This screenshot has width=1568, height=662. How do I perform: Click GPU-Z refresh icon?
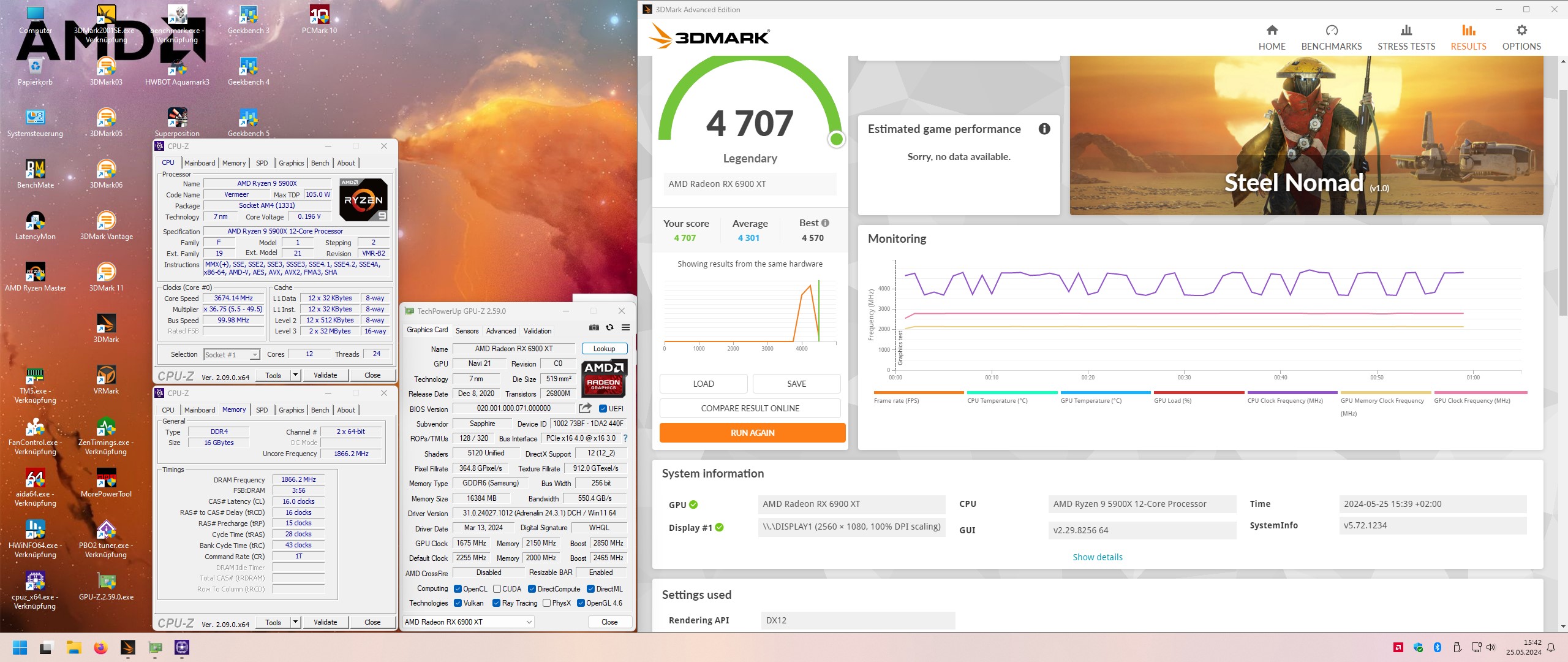click(x=609, y=327)
